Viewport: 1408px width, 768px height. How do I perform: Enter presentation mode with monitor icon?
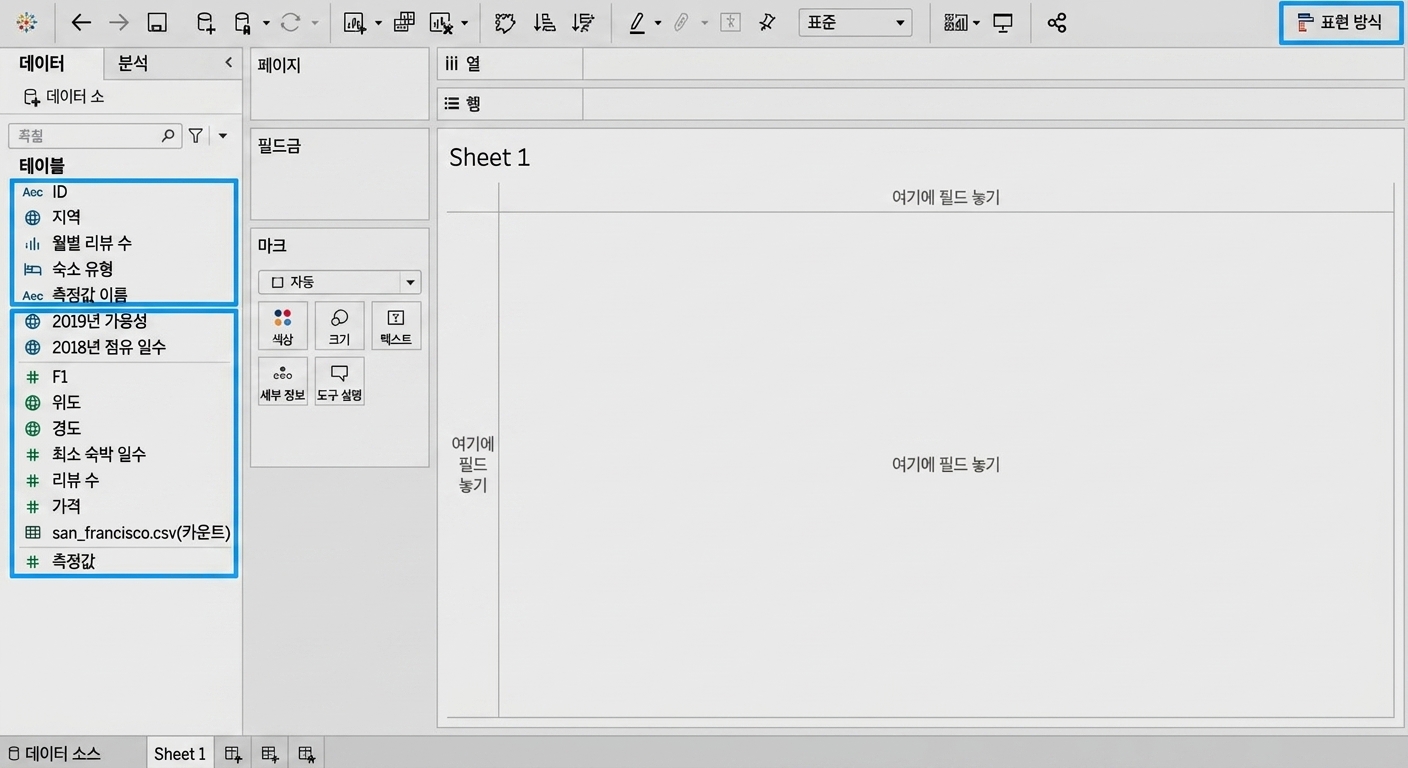[x=1003, y=22]
